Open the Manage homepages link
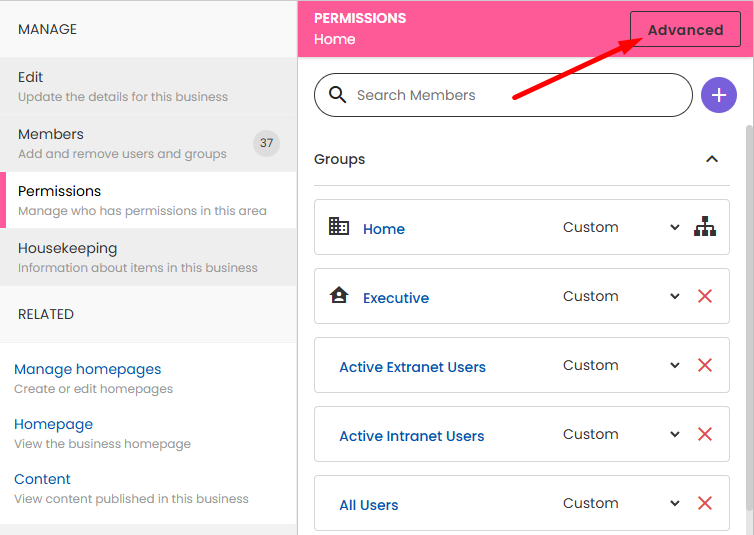This screenshot has width=754, height=535. click(x=88, y=369)
